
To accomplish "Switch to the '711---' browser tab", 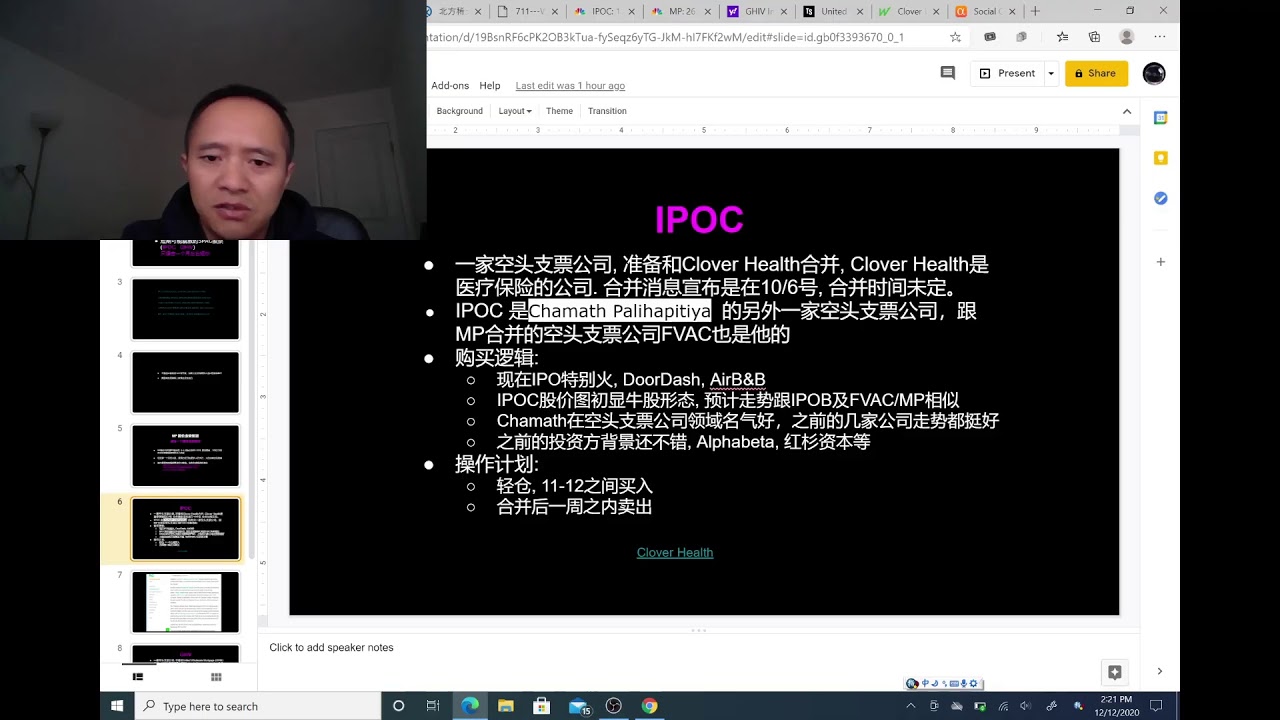I will click(530, 12).
